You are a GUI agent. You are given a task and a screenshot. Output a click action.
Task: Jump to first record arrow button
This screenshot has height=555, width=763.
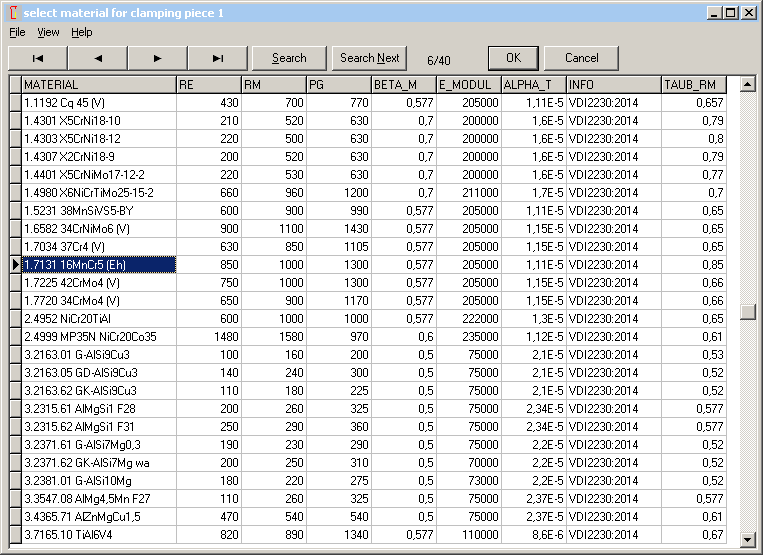coord(37,58)
